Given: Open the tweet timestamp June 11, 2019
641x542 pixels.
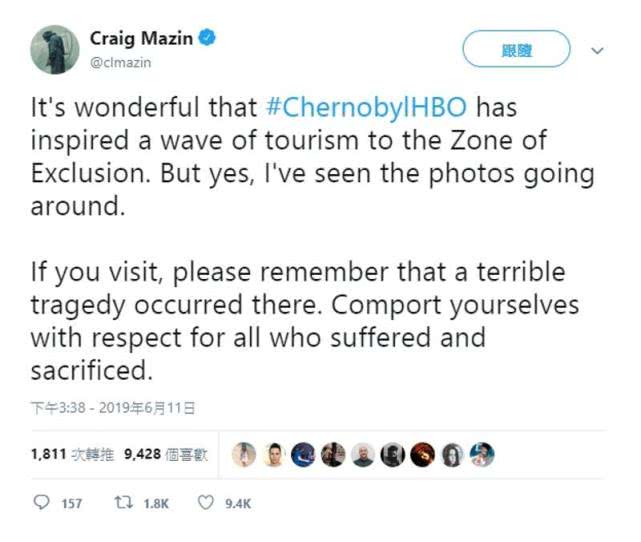Looking at the screenshot, I should click(113, 408).
